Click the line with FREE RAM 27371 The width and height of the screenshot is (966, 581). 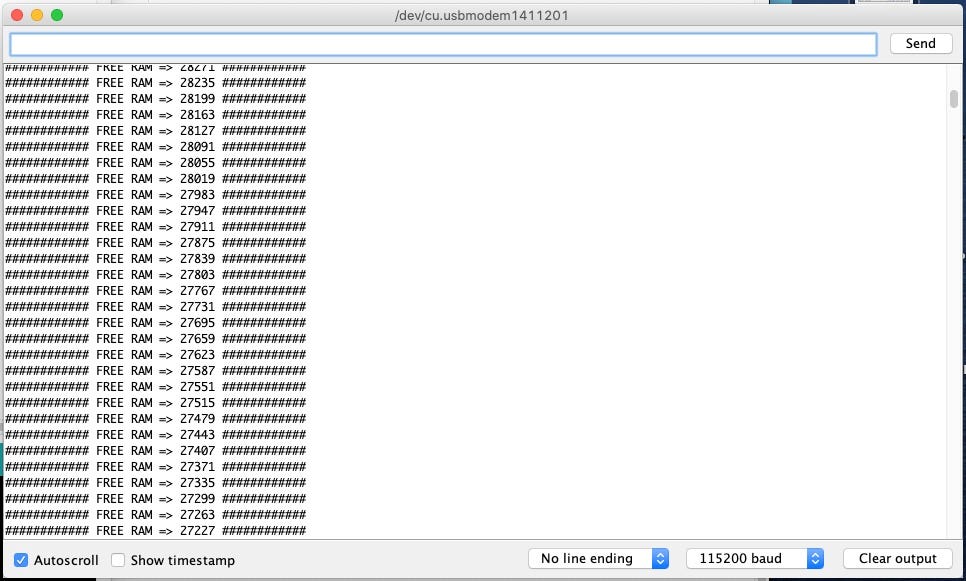click(155, 467)
